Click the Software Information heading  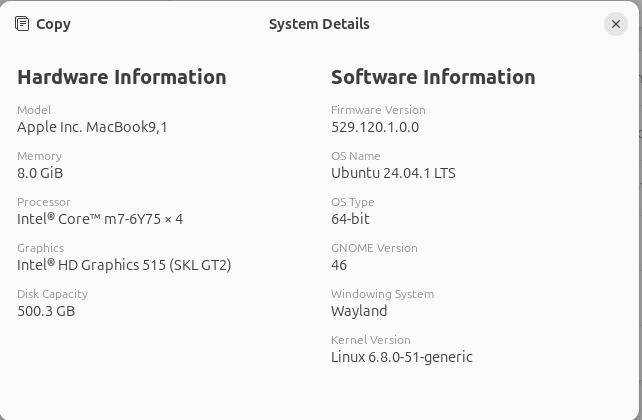[x=433, y=77]
